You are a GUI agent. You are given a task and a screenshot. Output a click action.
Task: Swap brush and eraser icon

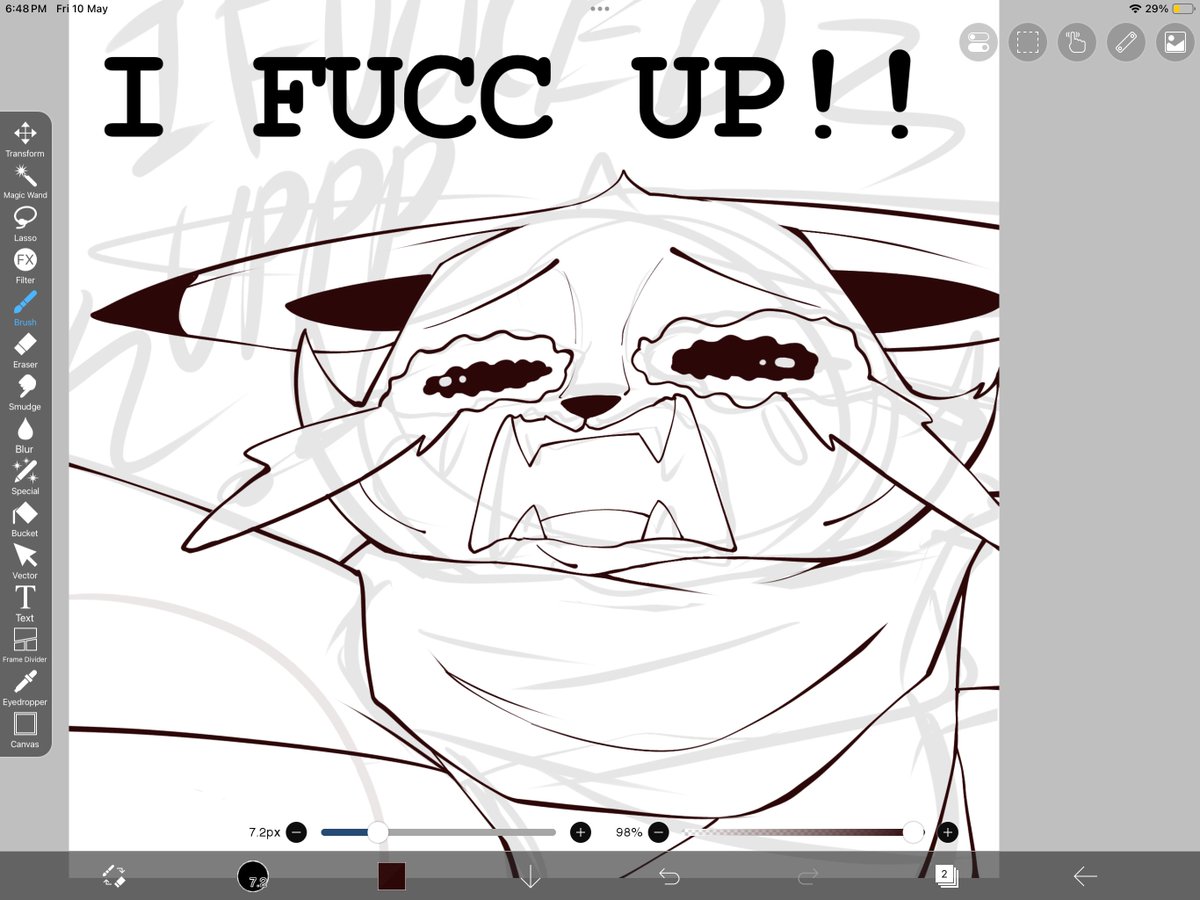(x=114, y=877)
